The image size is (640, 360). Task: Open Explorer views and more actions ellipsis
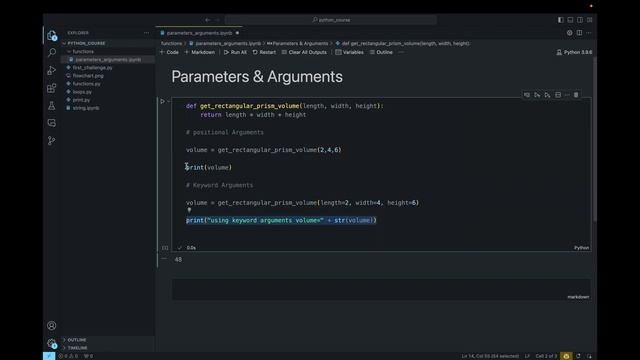pyautogui.click(x=147, y=33)
